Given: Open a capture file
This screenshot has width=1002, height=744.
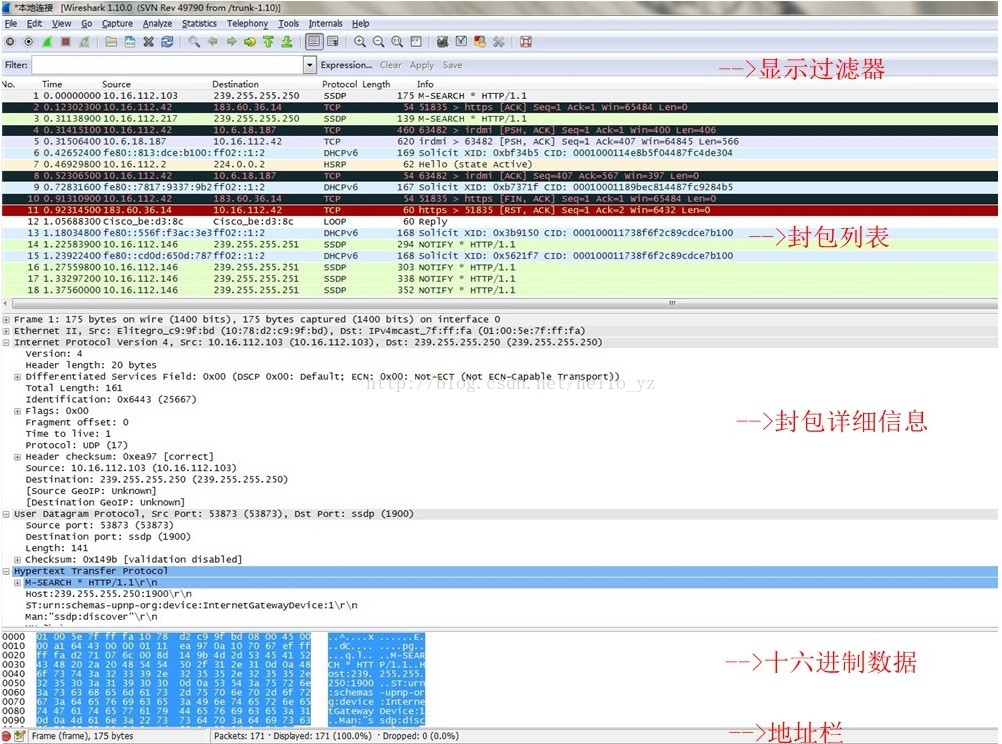Looking at the screenshot, I should 111,42.
